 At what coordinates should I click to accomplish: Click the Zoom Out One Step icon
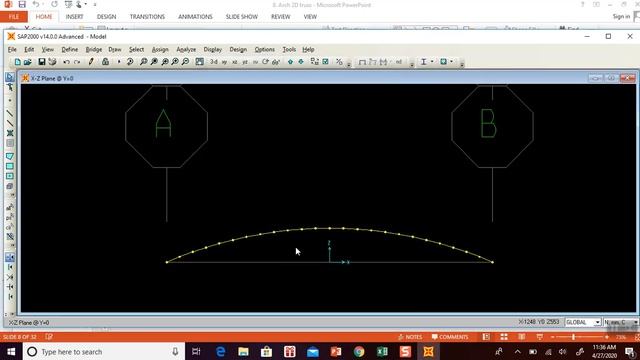click(x=185, y=62)
